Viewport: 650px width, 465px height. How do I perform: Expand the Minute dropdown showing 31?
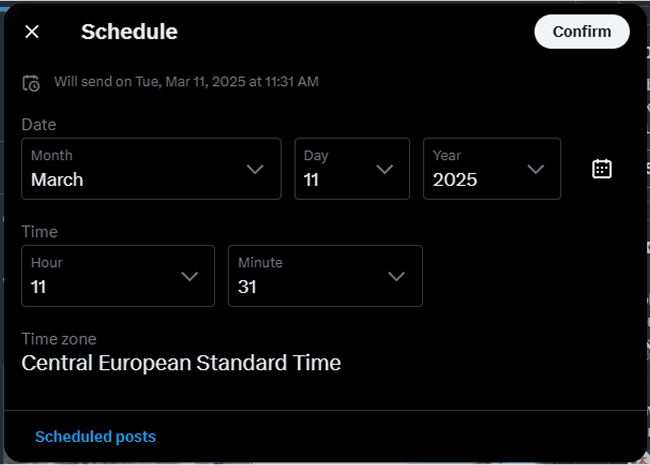tap(325, 276)
